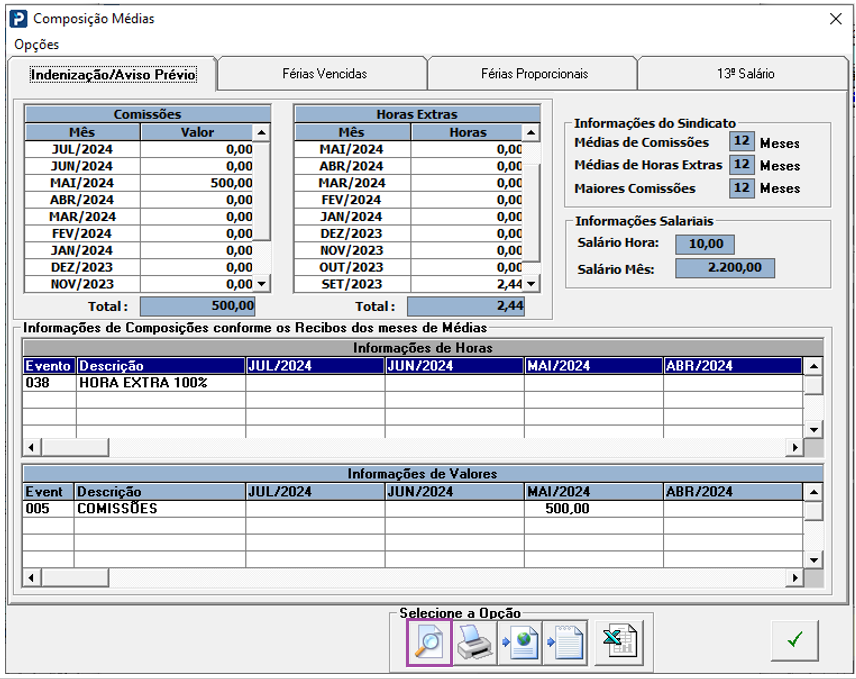This screenshot has height=679, width=856.
Task: Open the Férias Proporcionais tab
Action: click(534, 74)
